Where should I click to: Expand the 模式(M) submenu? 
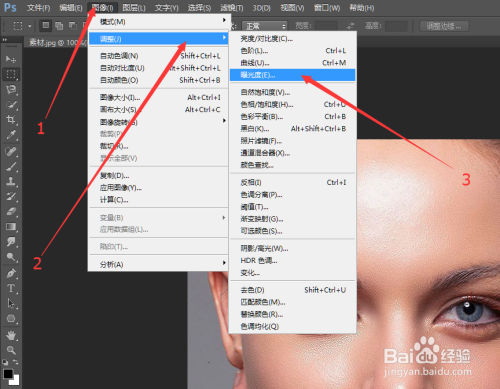click(x=158, y=22)
